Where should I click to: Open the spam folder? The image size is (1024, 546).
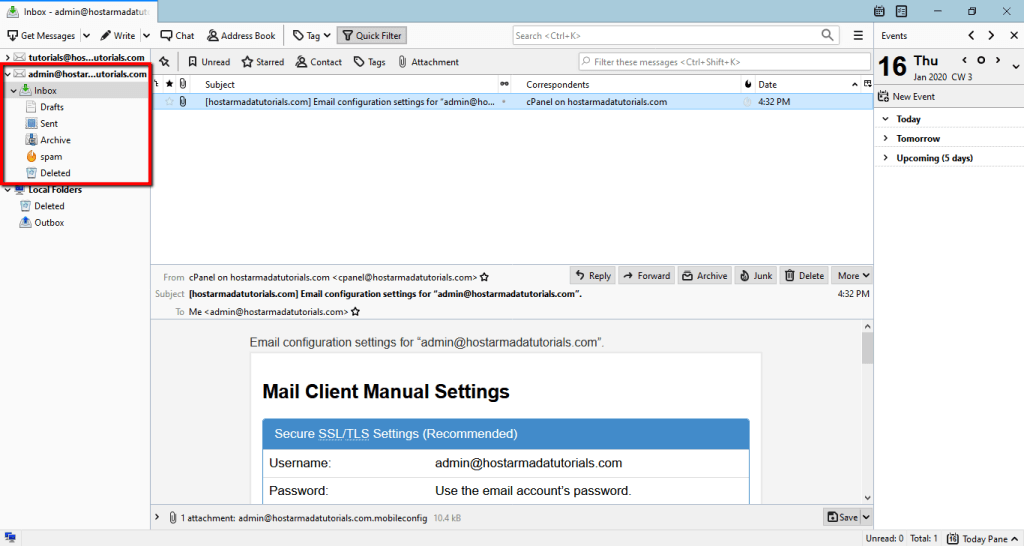(x=51, y=157)
